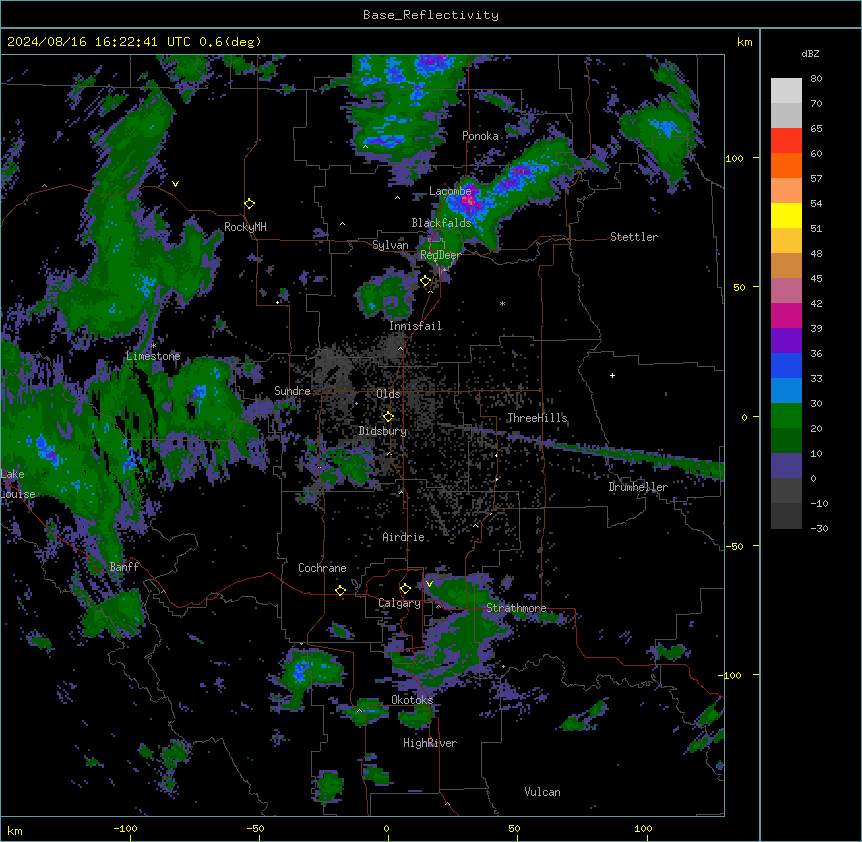Click the RedDeer city label
Screen dimensions: 862x842
(440, 255)
